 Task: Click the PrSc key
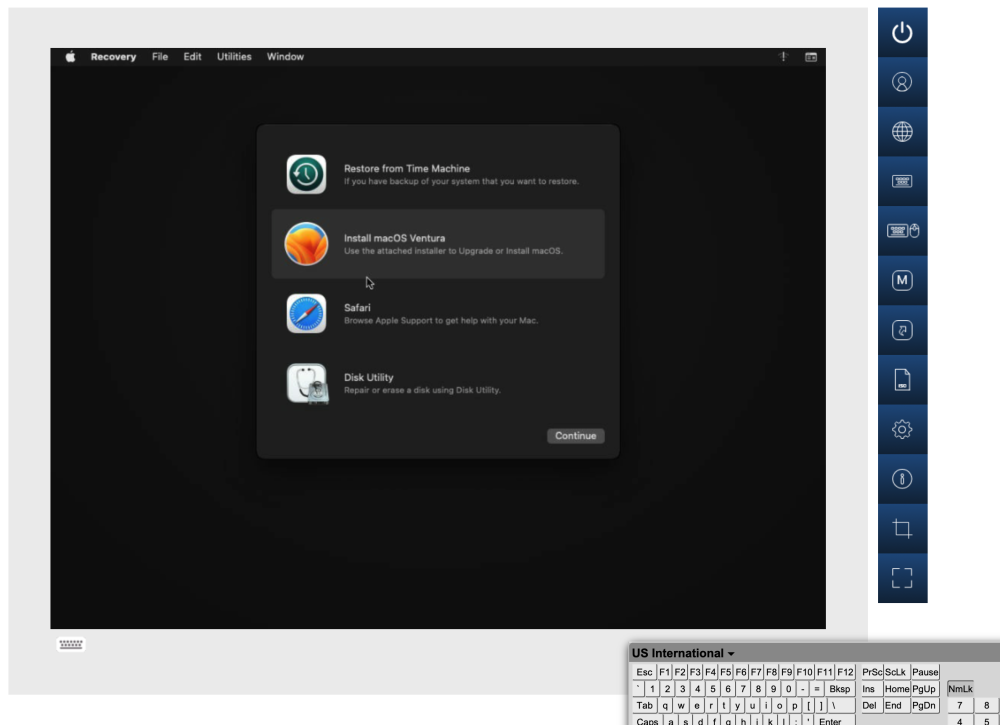[x=872, y=672]
